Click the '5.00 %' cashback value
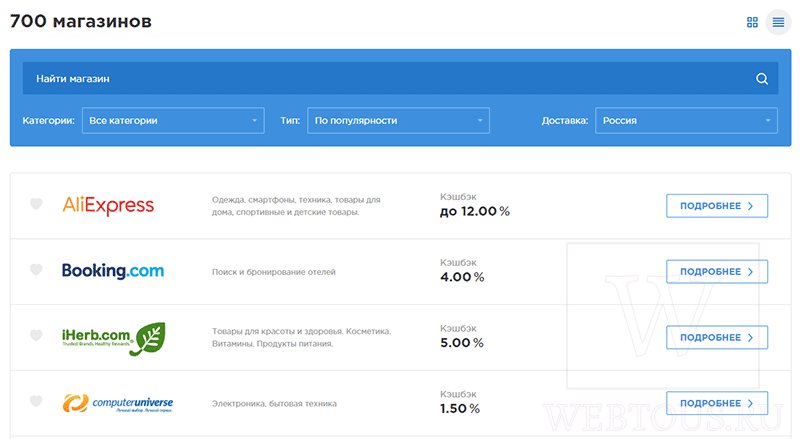The width and height of the screenshot is (800, 439). click(462, 343)
